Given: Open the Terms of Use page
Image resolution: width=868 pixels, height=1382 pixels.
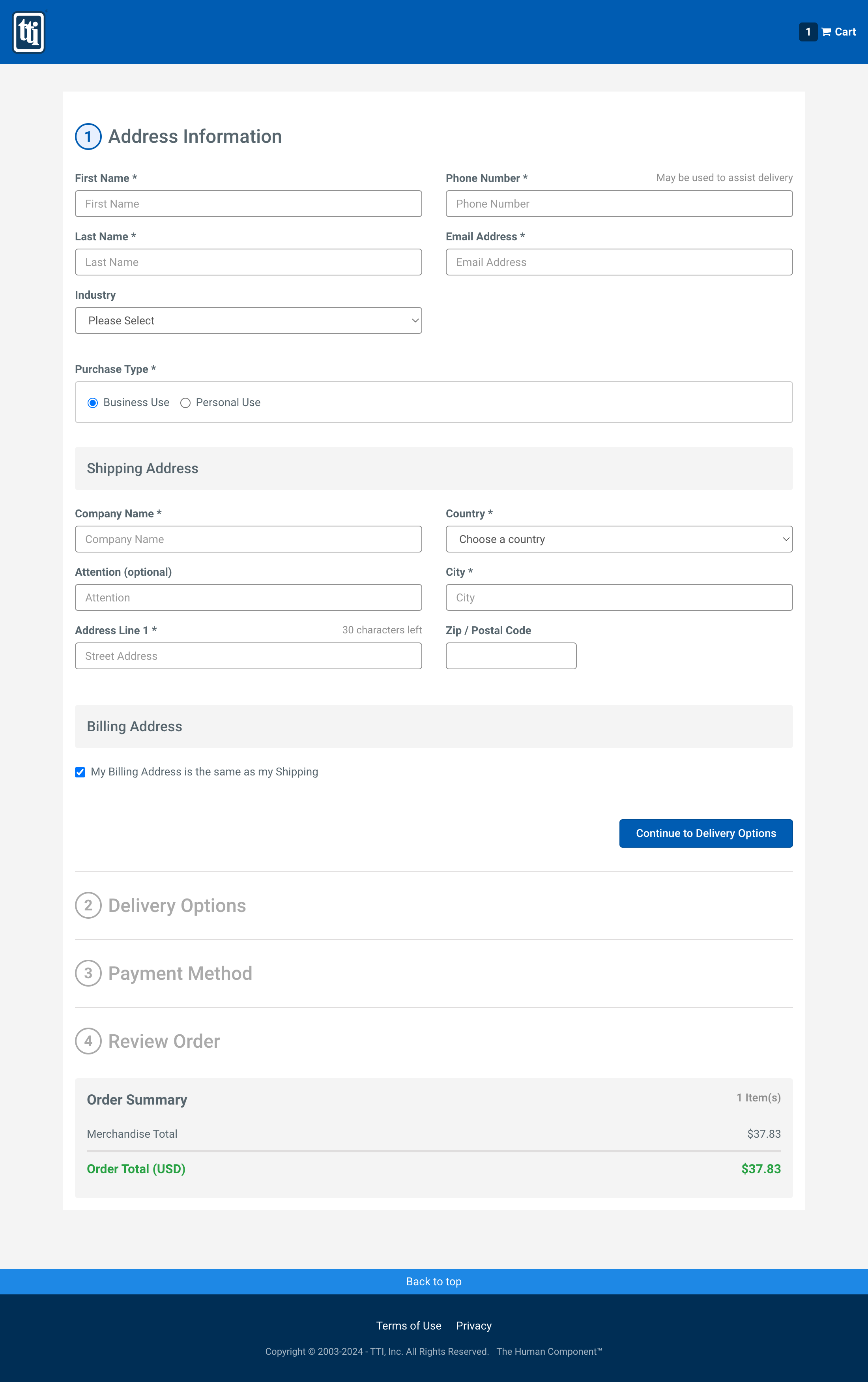Looking at the screenshot, I should click(x=408, y=1325).
